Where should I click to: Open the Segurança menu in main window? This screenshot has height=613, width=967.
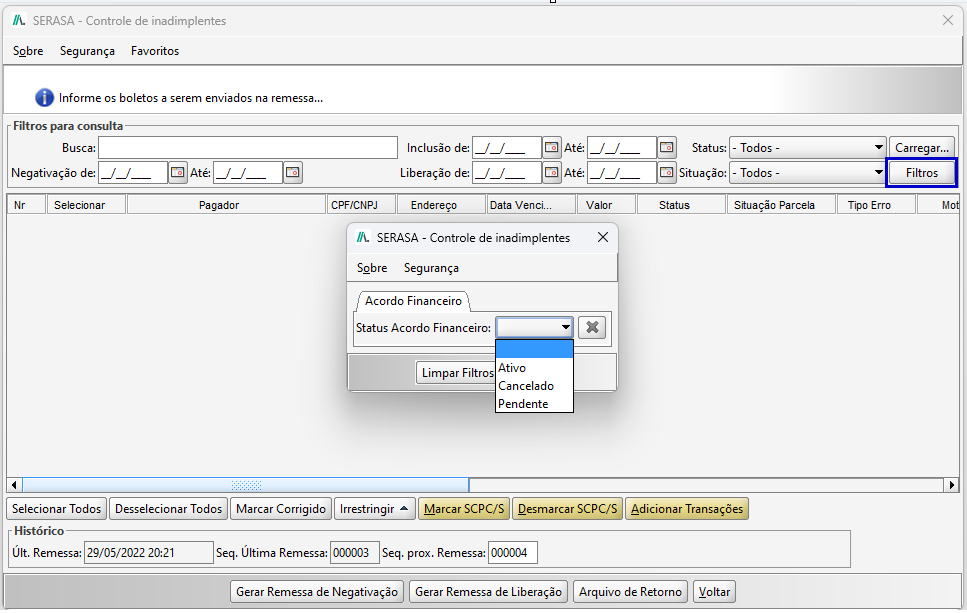tap(87, 51)
